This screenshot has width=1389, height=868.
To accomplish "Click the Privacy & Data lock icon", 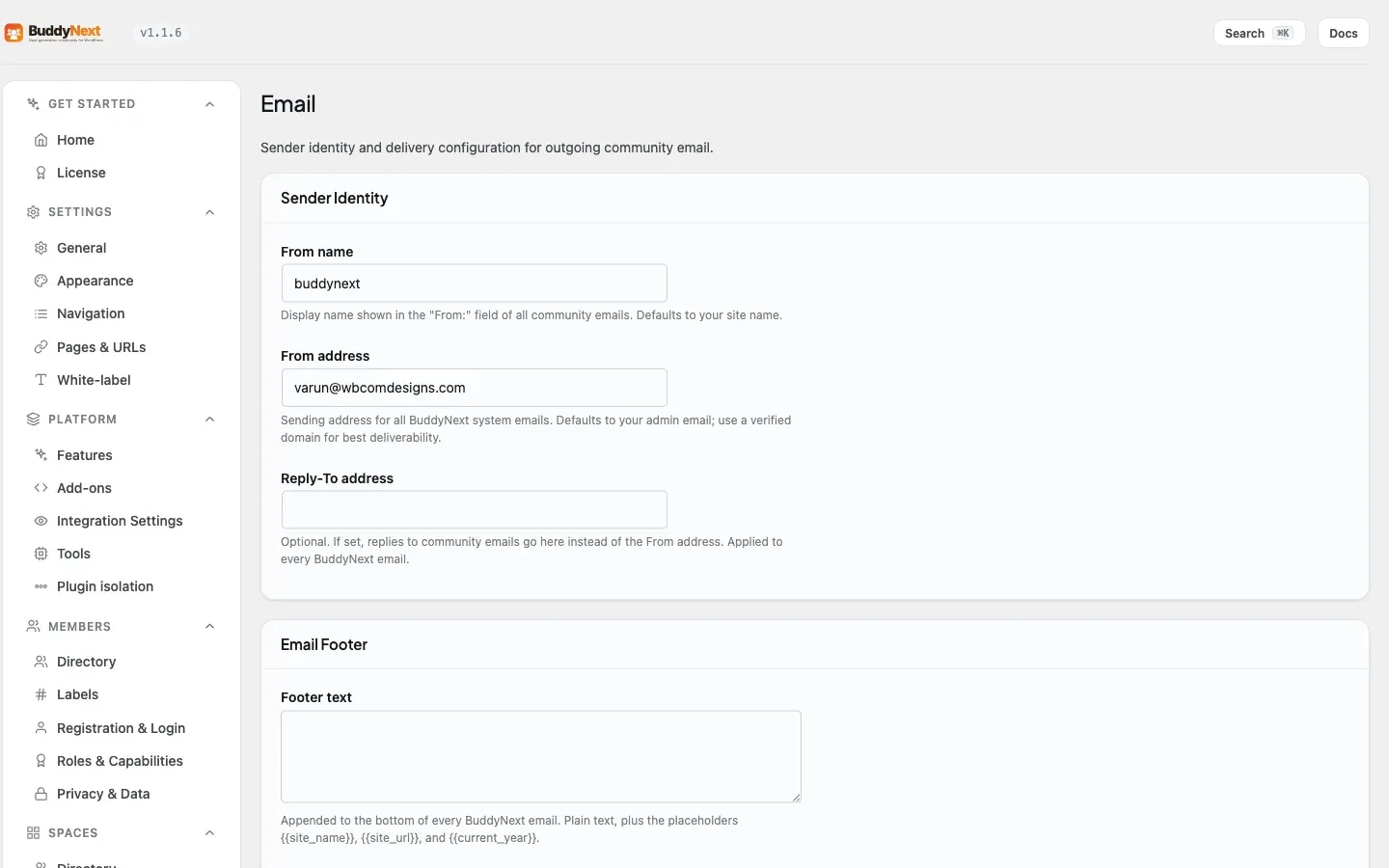I will pyautogui.click(x=41, y=794).
